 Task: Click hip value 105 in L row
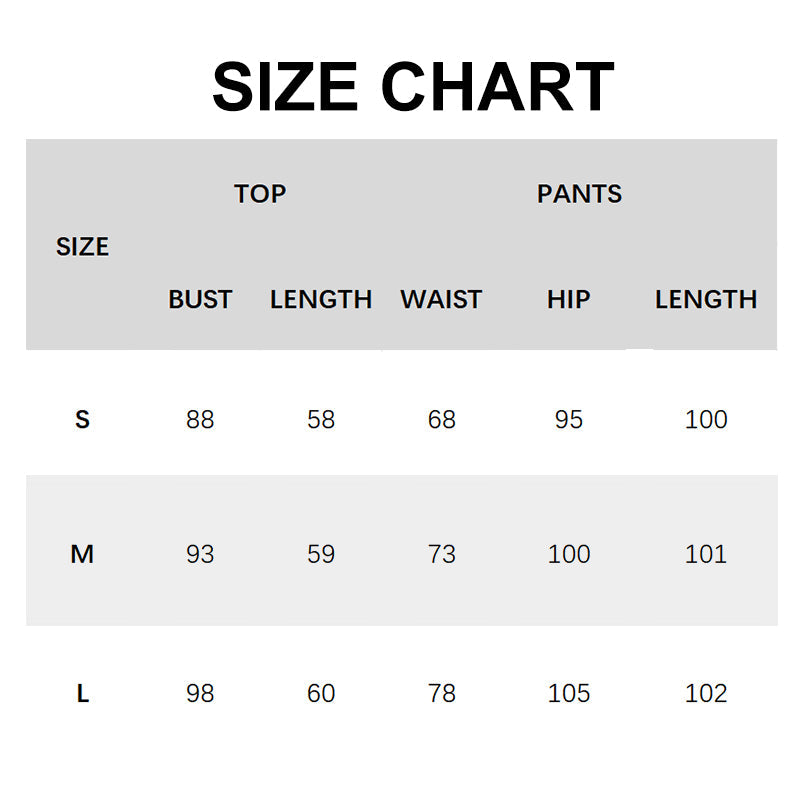pyautogui.click(x=569, y=693)
